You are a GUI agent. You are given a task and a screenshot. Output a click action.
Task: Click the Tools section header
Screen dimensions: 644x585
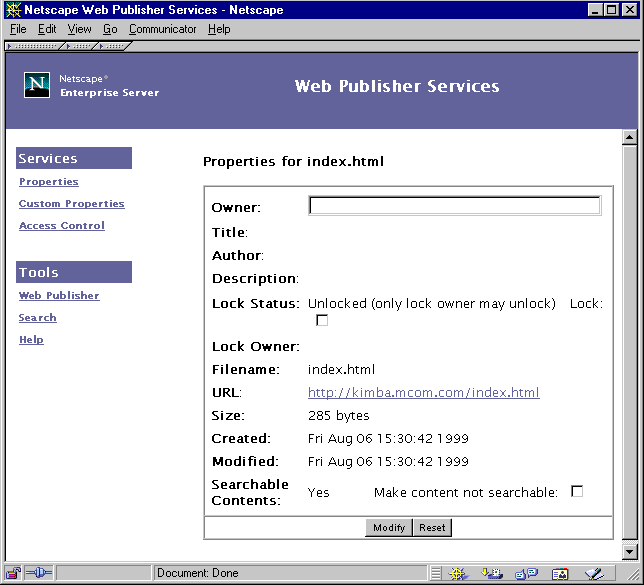pyautogui.click(x=74, y=272)
